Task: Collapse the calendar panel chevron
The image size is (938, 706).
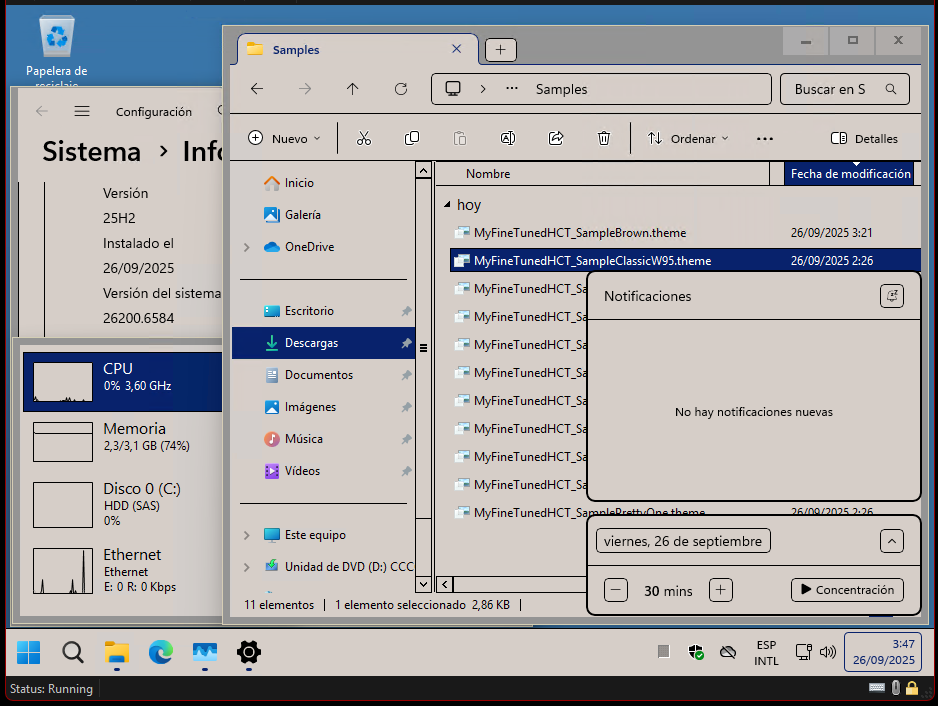Action: [x=891, y=541]
